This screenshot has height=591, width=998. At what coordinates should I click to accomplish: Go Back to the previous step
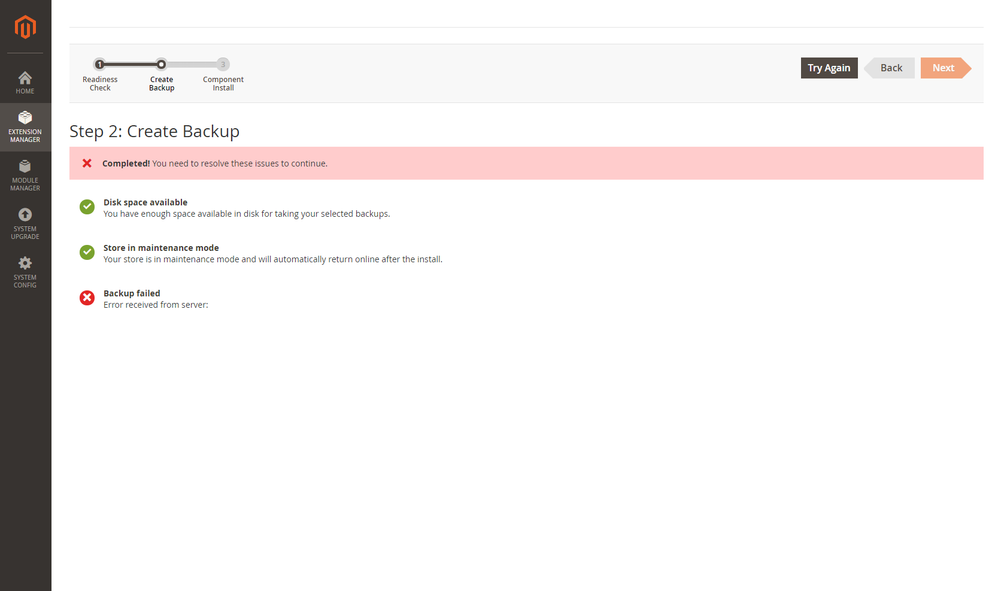(889, 68)
